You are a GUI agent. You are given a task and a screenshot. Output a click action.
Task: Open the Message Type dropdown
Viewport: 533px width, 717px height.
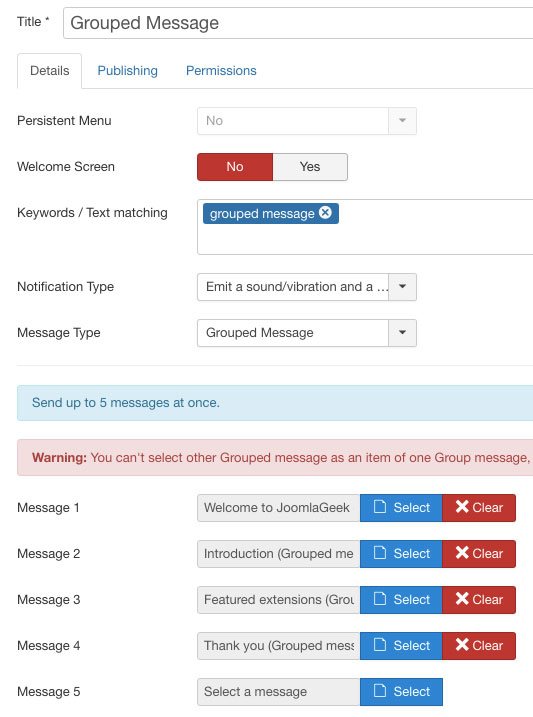point(307,333)
